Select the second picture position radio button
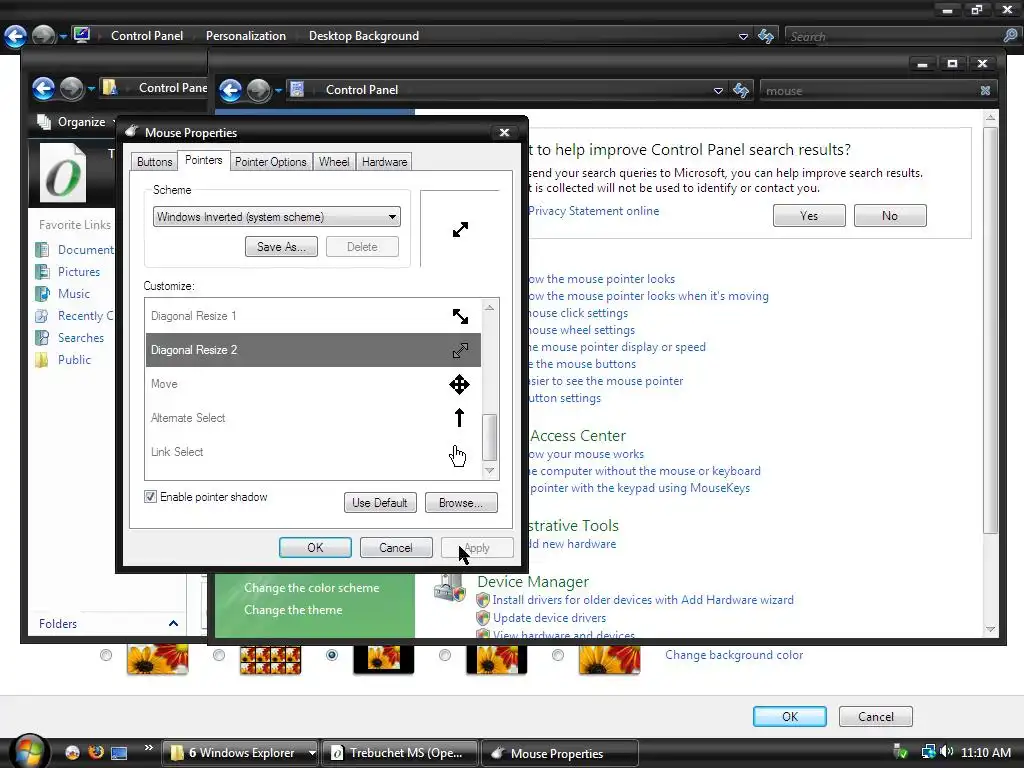 (219, 655)
